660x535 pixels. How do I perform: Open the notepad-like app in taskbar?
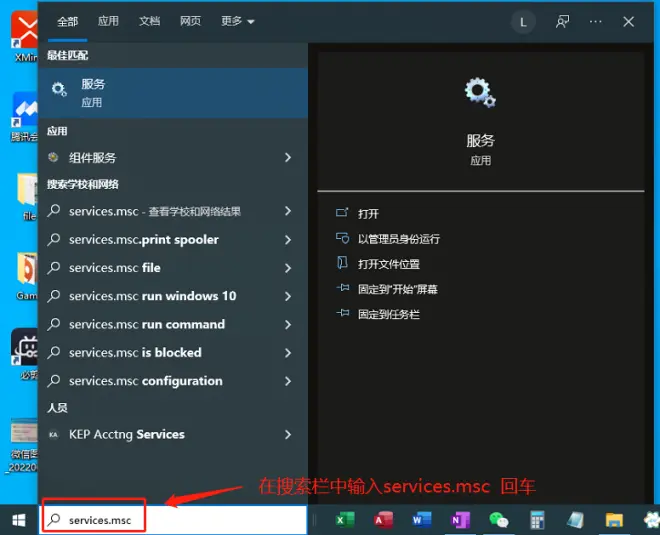coord(575,520)
